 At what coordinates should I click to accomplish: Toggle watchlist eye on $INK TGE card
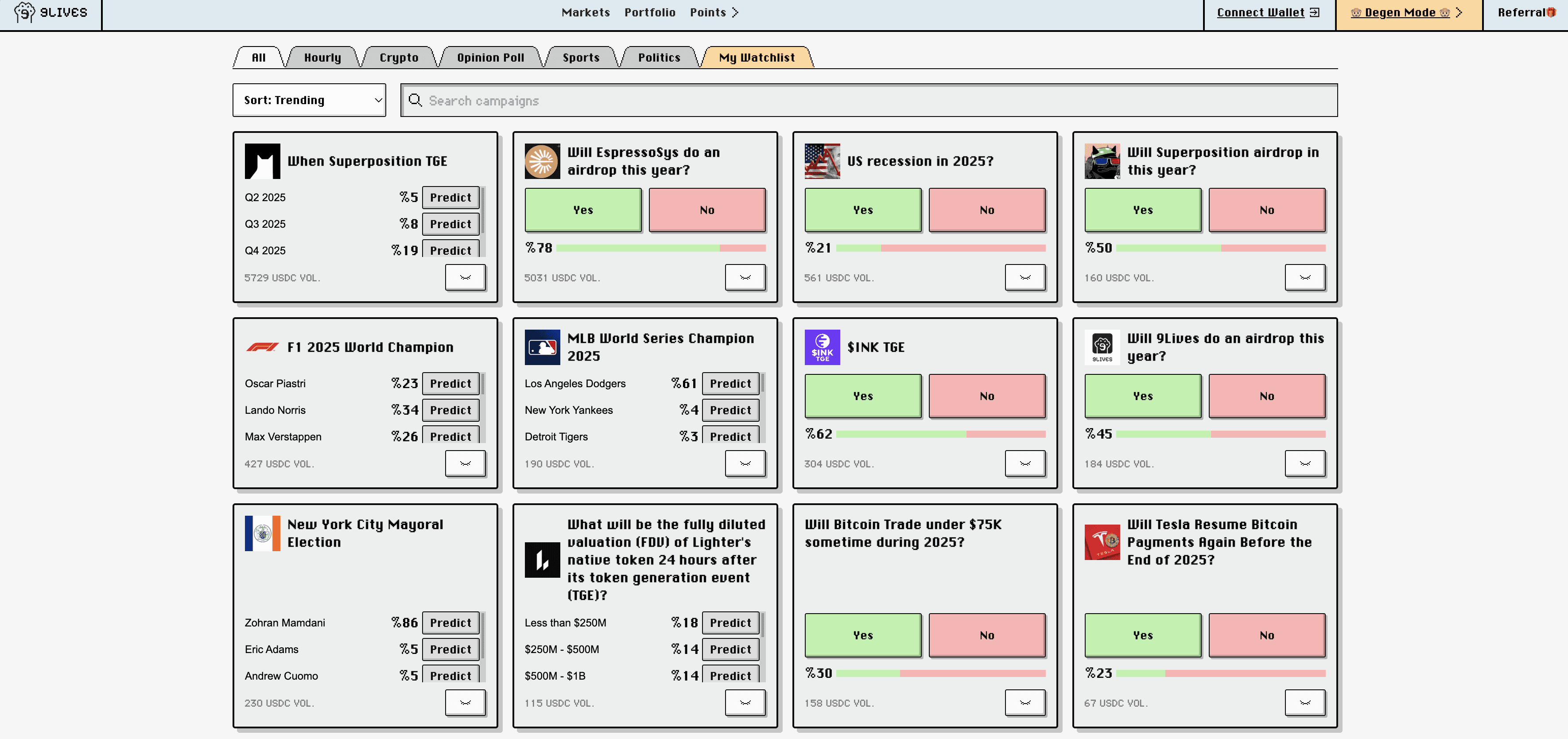click(x=1025, y=464)
